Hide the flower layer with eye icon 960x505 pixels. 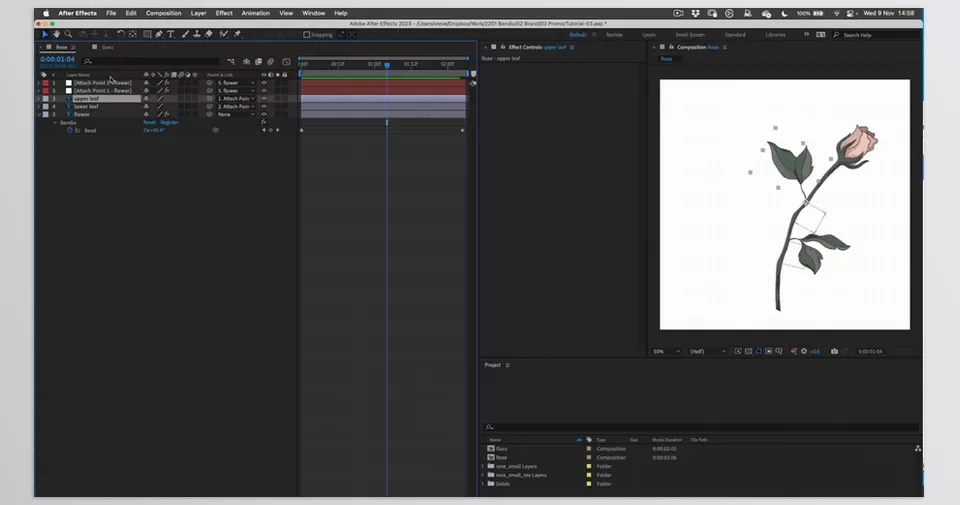click(264, 114)
